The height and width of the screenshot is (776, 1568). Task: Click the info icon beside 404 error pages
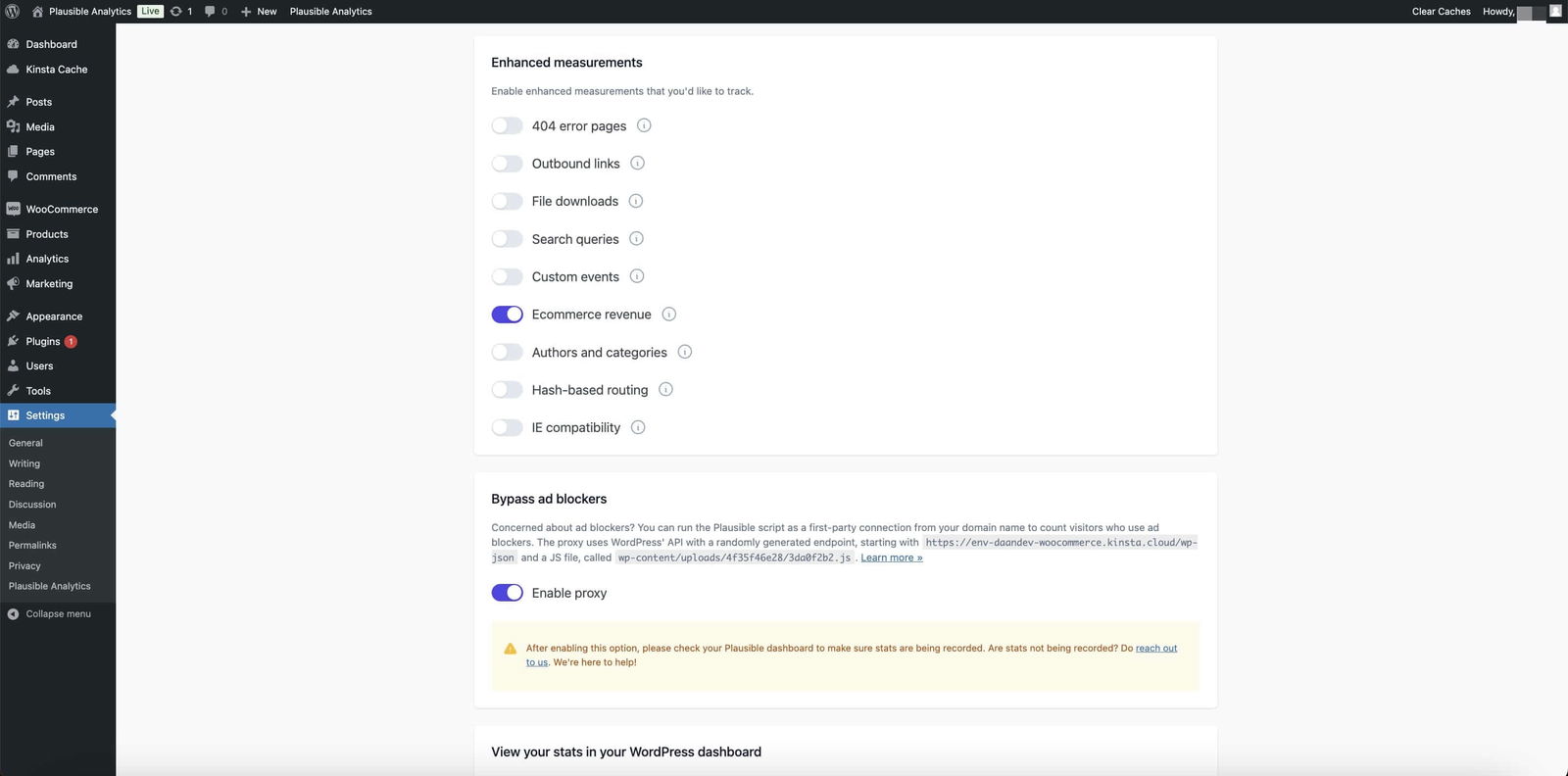tap(644, 125)
